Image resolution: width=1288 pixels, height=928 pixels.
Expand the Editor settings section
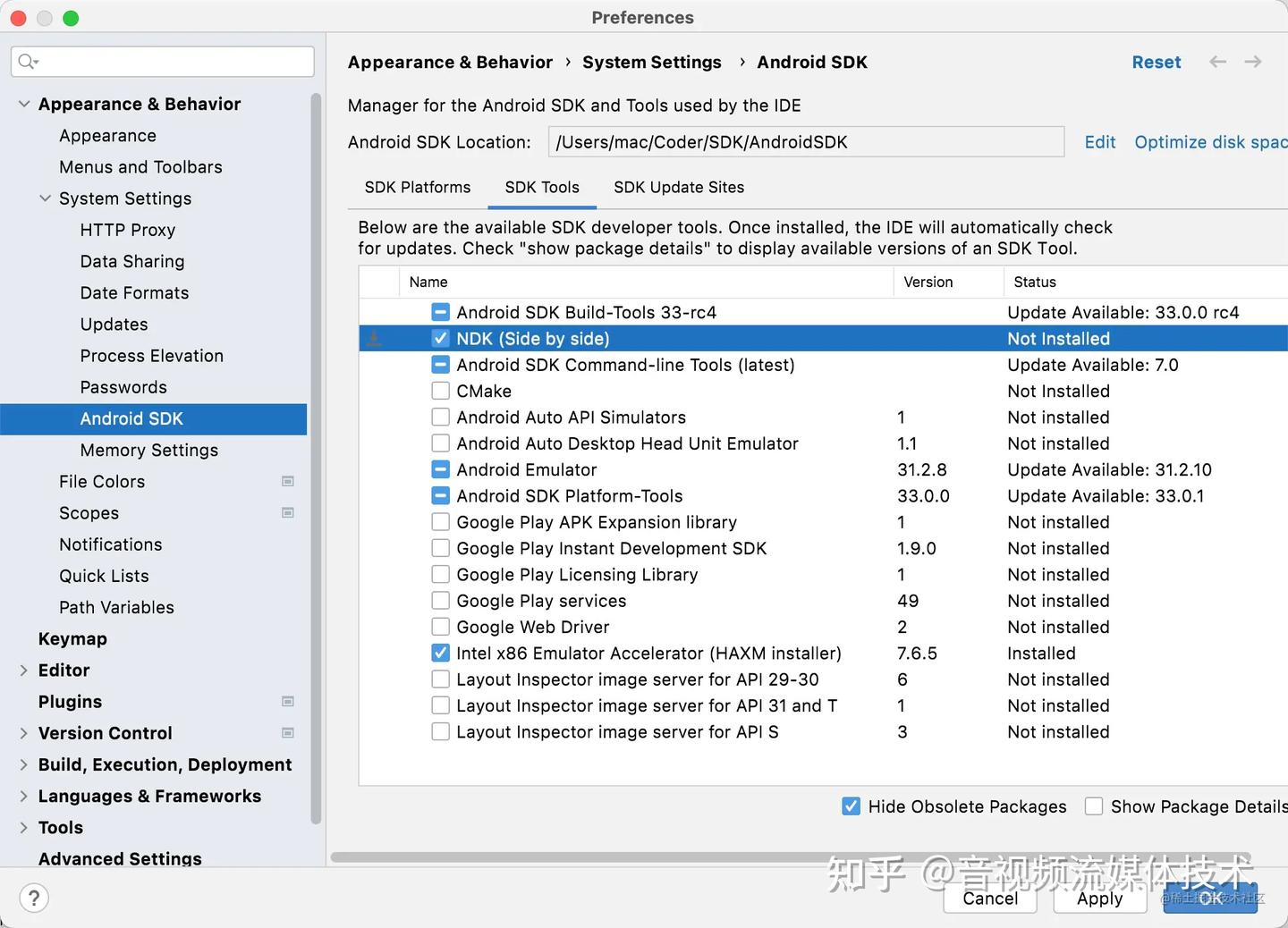pos(24,671)
